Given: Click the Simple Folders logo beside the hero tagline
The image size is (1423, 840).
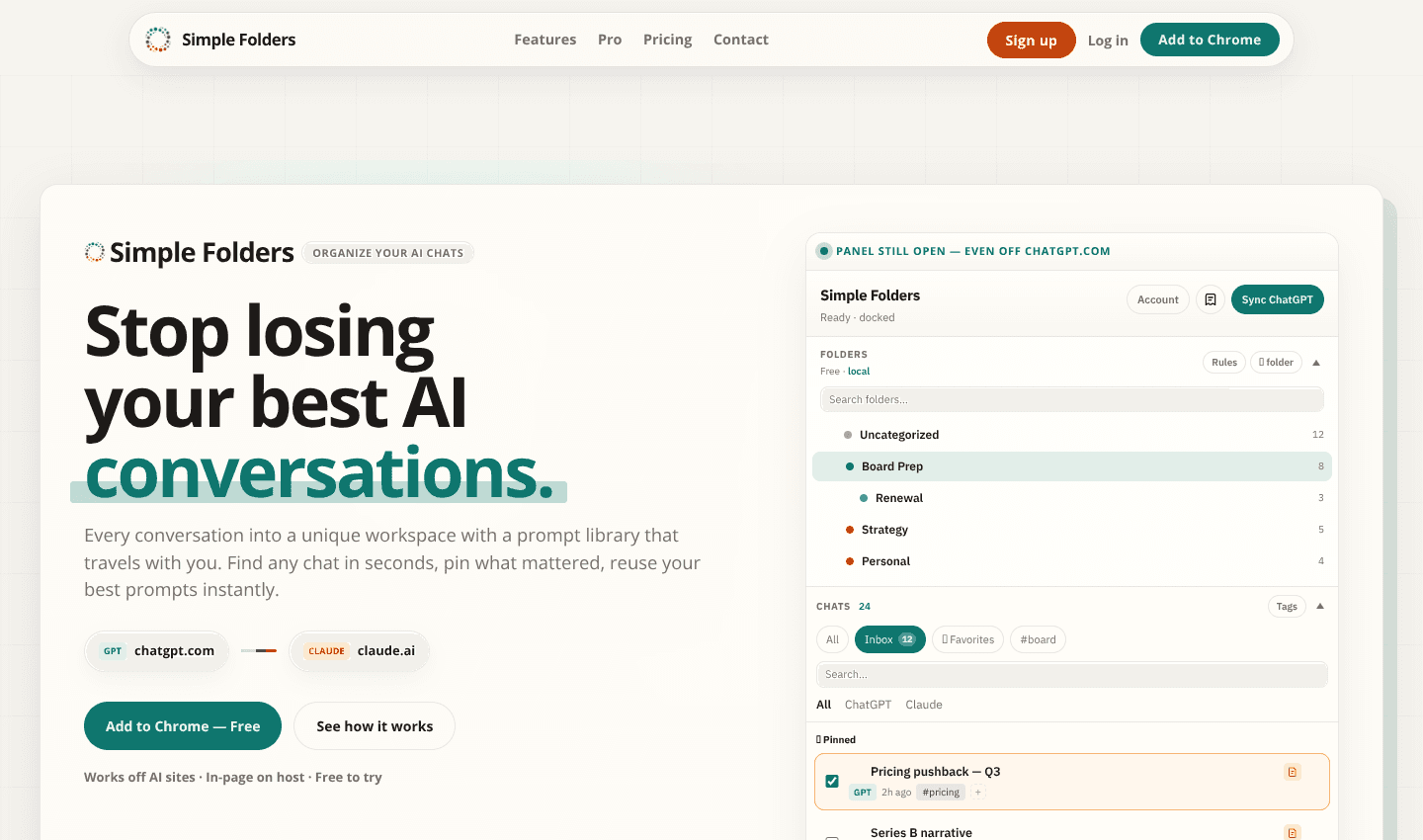Looking at the screenshot, I should point(95,252).
